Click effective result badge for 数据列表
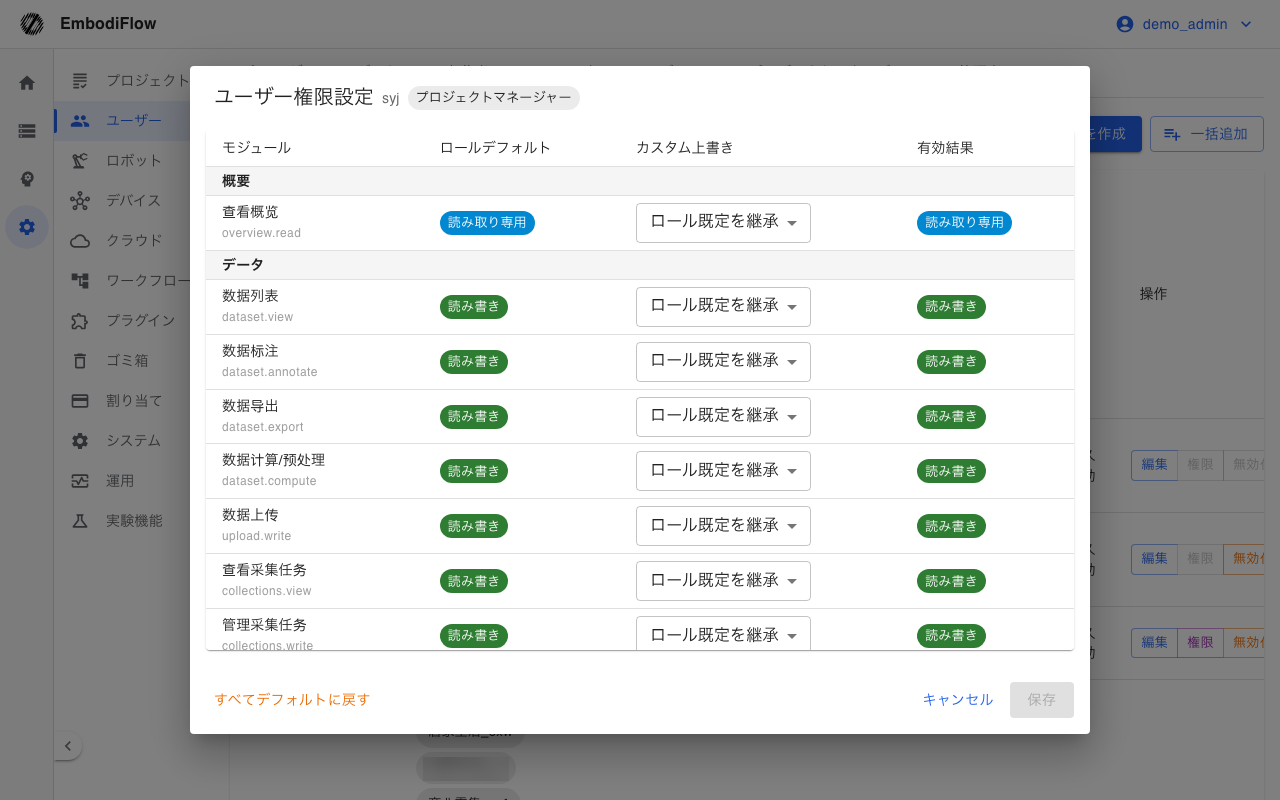This screenshot has width=1280, height=800. (951, 307)
